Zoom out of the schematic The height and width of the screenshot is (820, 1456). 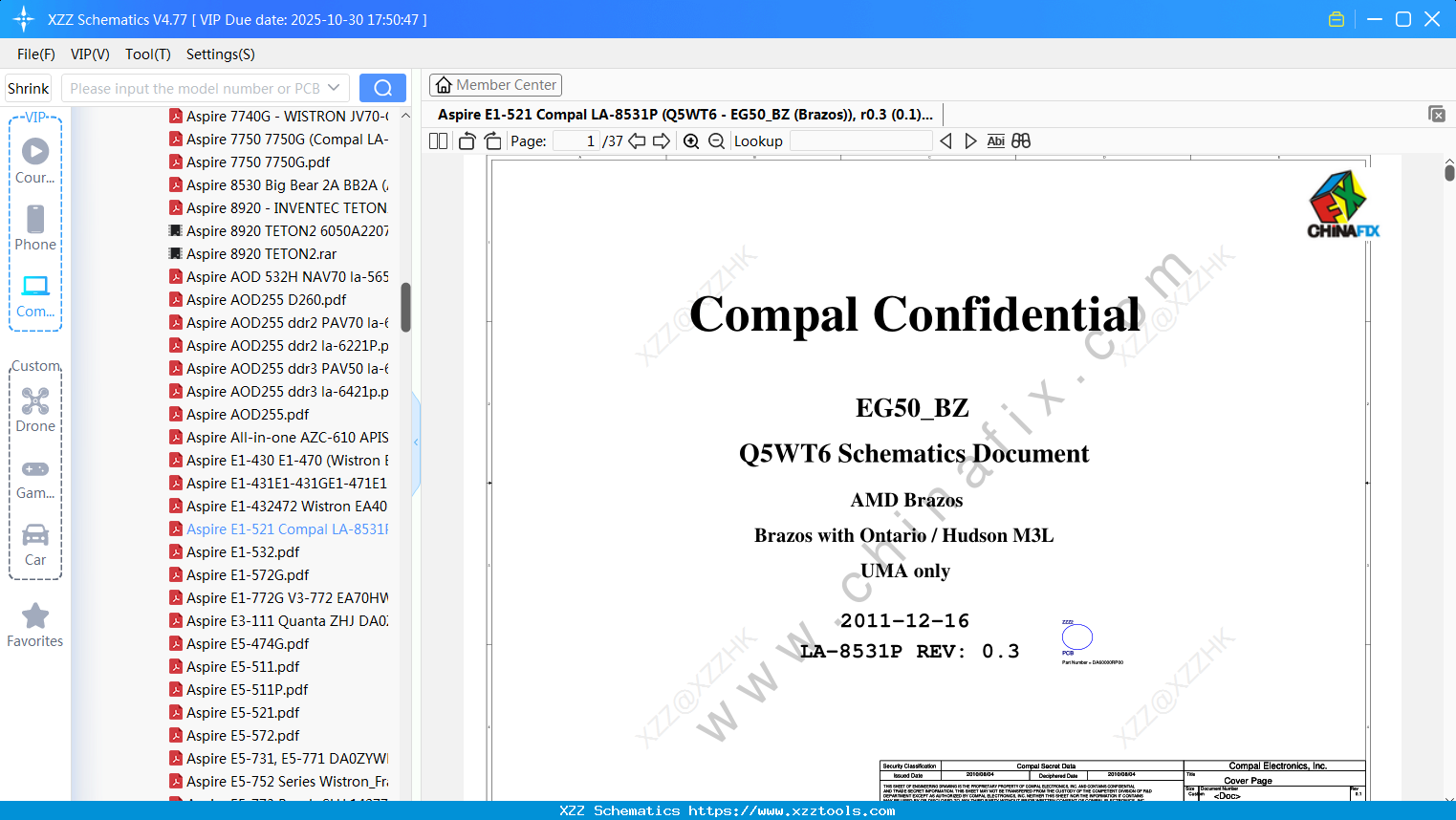pos(717,141)
